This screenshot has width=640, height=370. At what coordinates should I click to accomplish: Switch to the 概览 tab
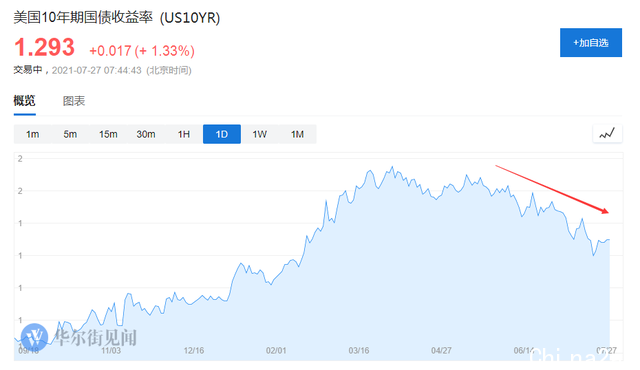24,100
